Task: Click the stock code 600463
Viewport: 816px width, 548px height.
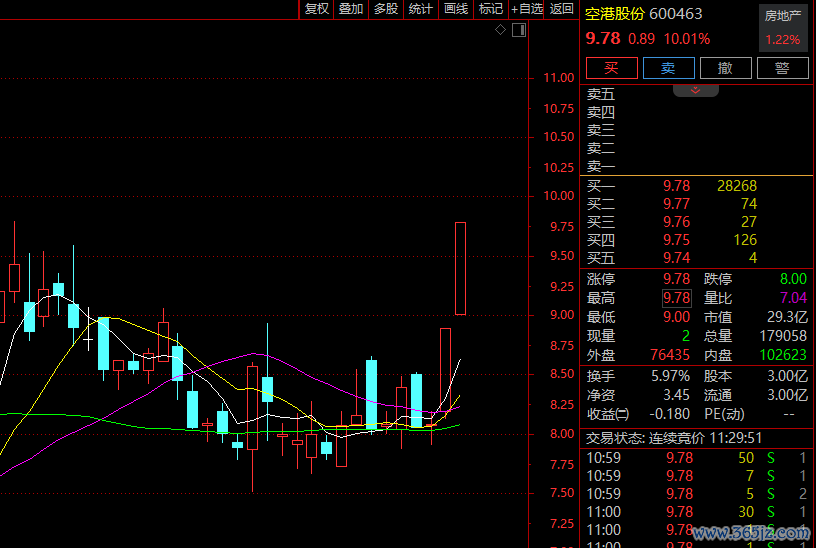Action: click(x=675, y=14)
